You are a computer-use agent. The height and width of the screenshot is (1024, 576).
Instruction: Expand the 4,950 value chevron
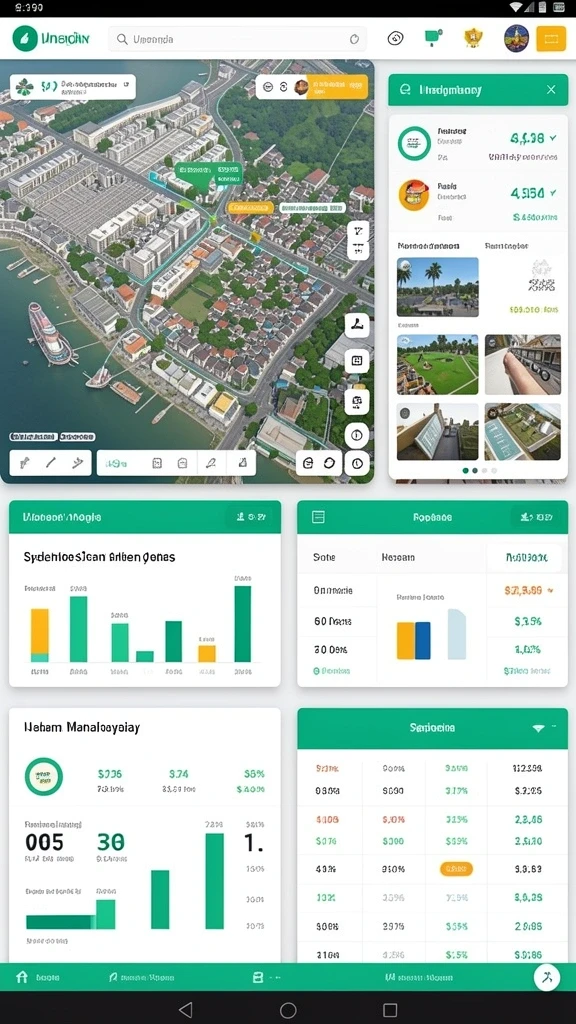(553, 193)
